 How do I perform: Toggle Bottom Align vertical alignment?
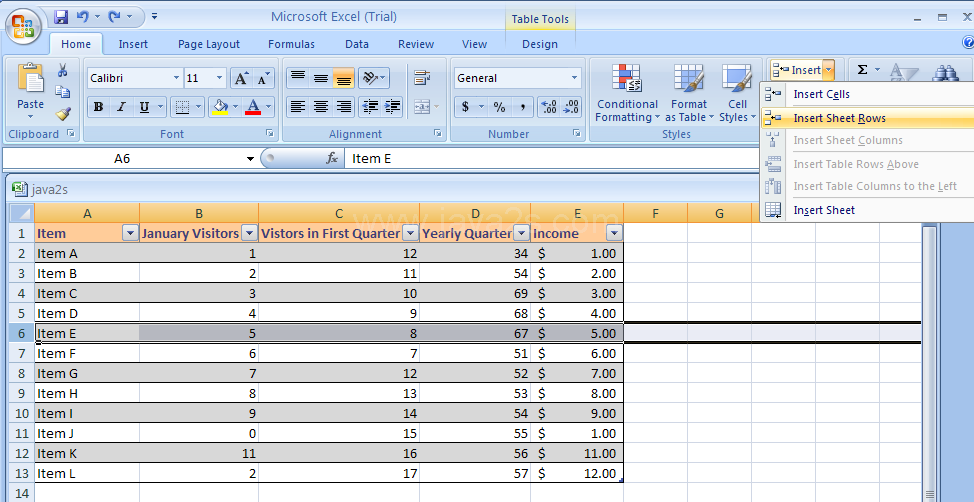point(344,78)
